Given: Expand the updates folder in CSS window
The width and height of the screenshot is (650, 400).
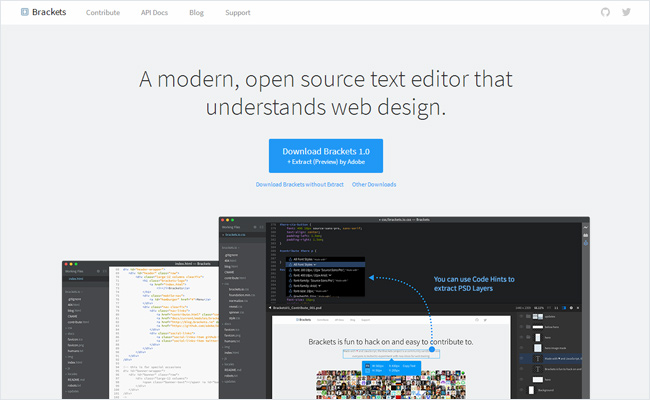Looking at the screenshot, I should (x=229, y=381).
